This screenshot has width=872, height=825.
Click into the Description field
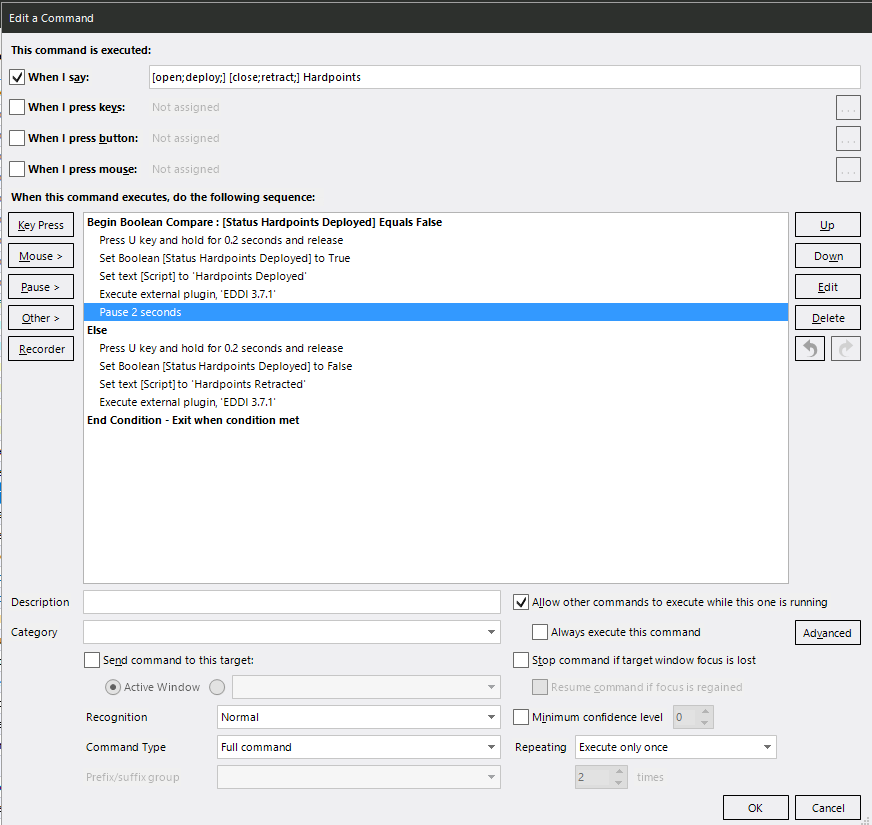292,602
